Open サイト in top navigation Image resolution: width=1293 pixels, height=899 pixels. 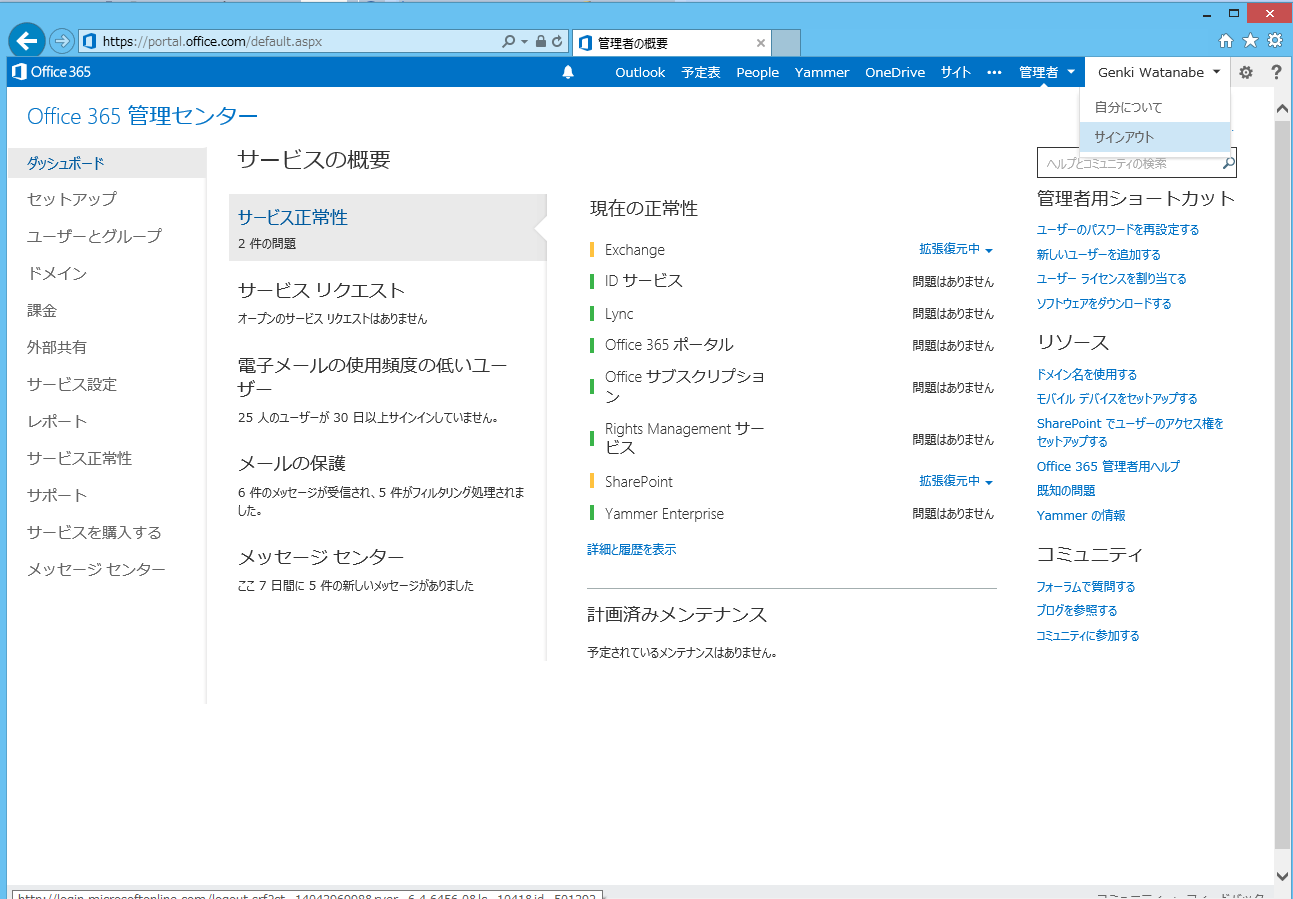[x=956, y=72]
